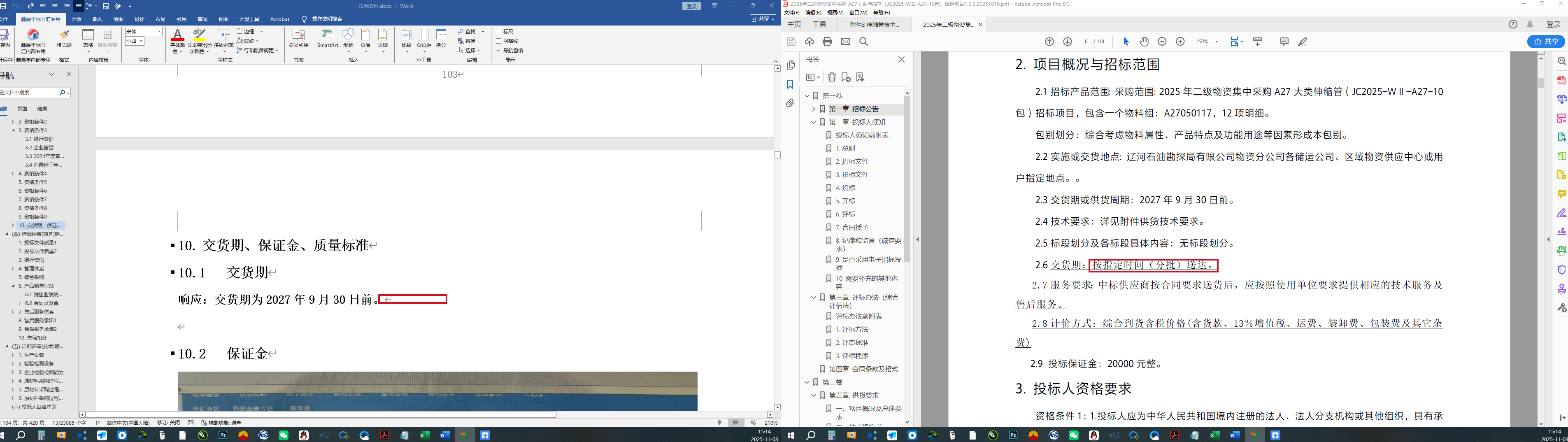The width and height of the screenshot is (1568, 442).
Task: Click the 替换 replace button in Word
Action: click(x=467, y=41)
